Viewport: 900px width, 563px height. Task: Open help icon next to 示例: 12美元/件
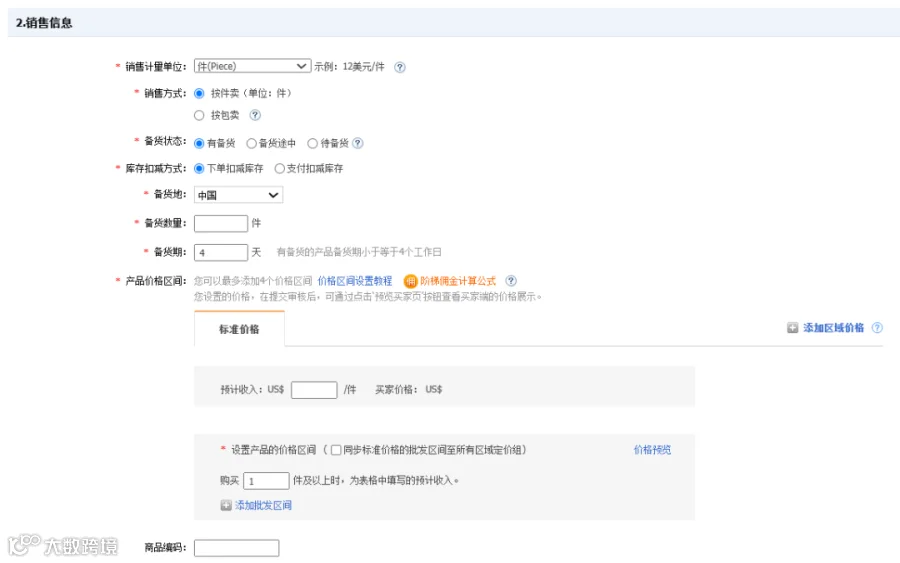(400, 67)
